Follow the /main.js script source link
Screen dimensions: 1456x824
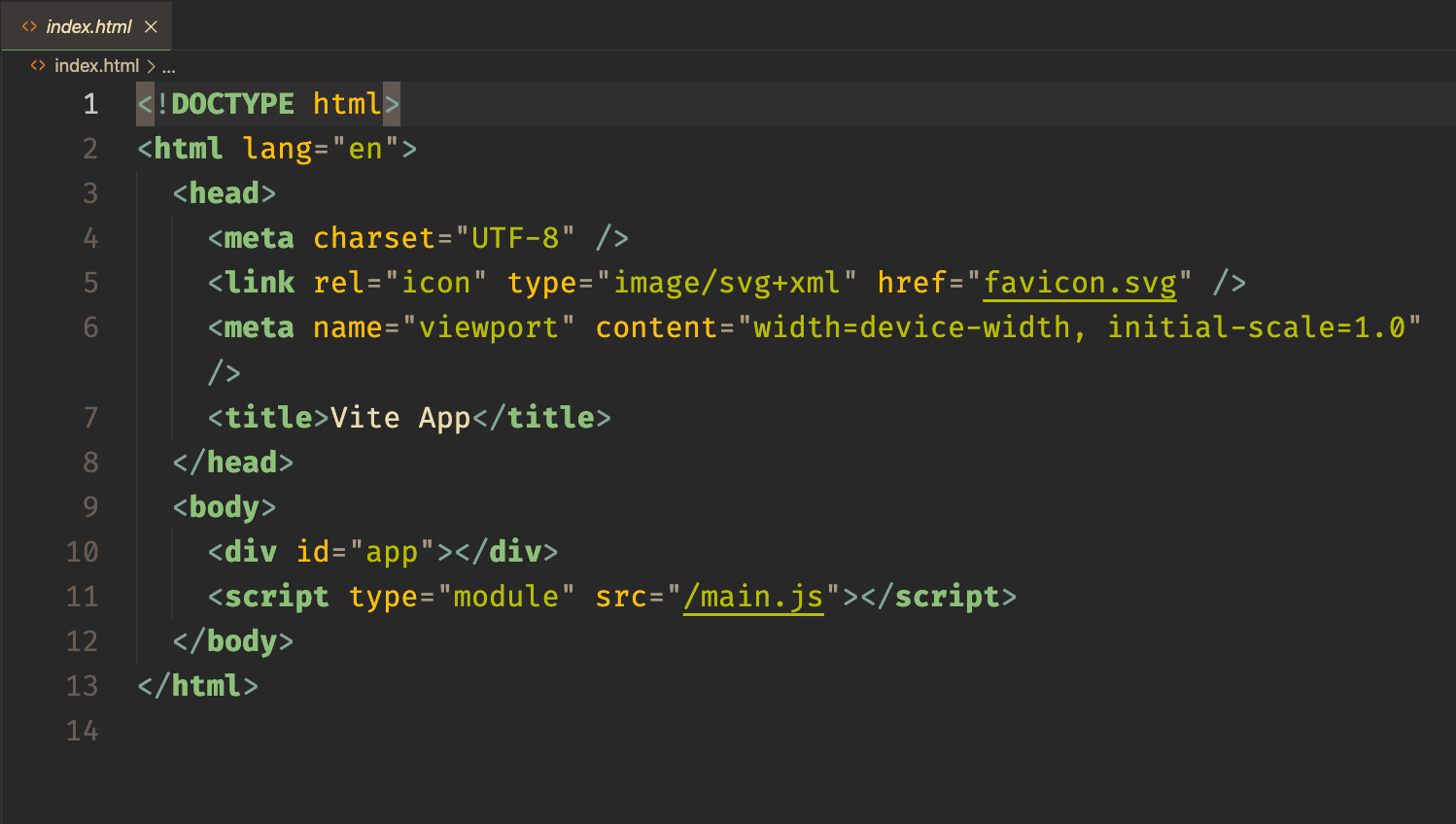(x=753, y=597)
